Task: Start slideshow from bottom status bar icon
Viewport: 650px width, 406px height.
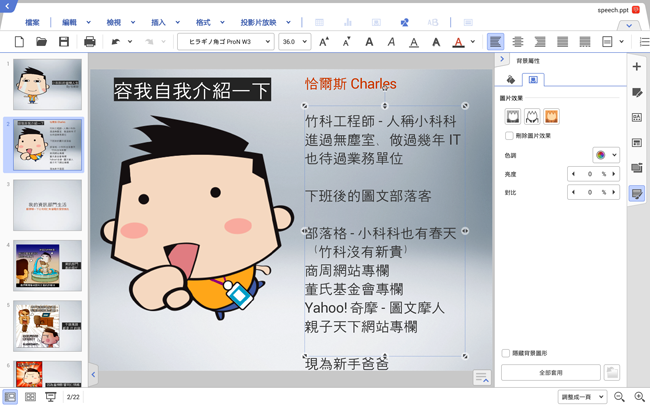Action: point(51,397)
